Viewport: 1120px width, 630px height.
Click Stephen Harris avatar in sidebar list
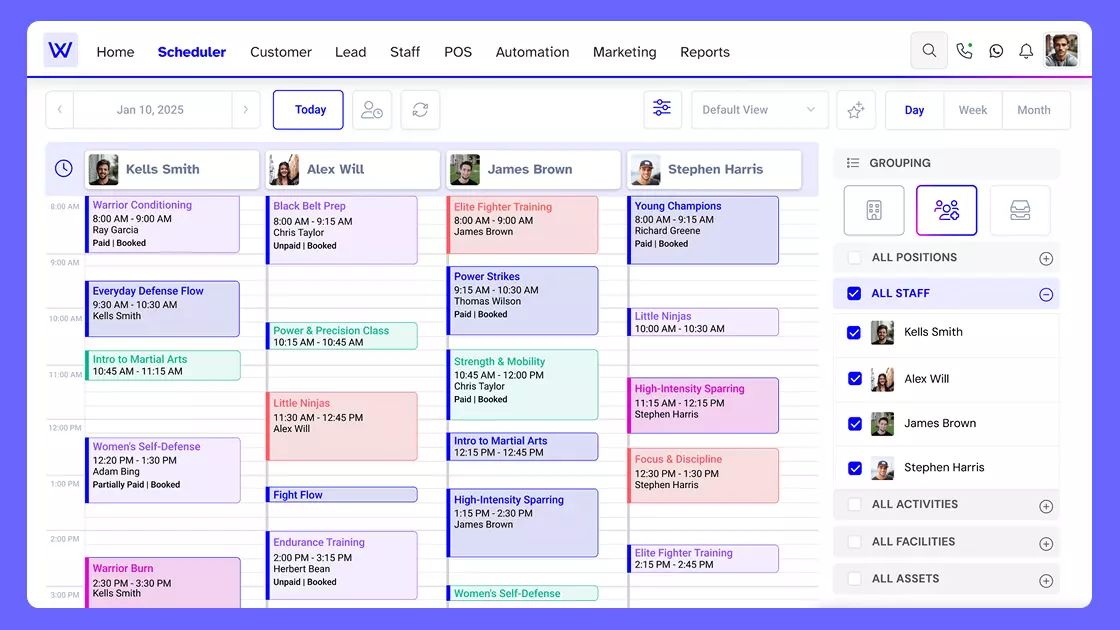[882, 468]
